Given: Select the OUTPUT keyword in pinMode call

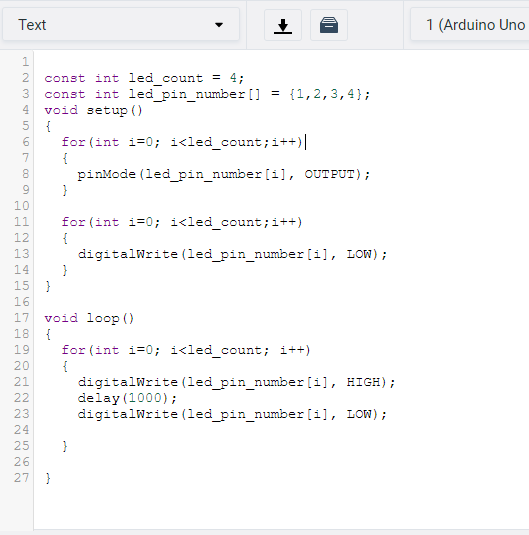Looking at the screenshot, I should (x=329, y=174).
